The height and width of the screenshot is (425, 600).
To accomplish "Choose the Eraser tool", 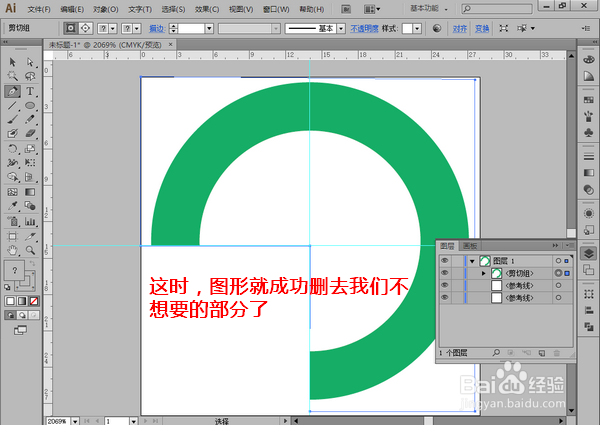I will click(30, 134).
